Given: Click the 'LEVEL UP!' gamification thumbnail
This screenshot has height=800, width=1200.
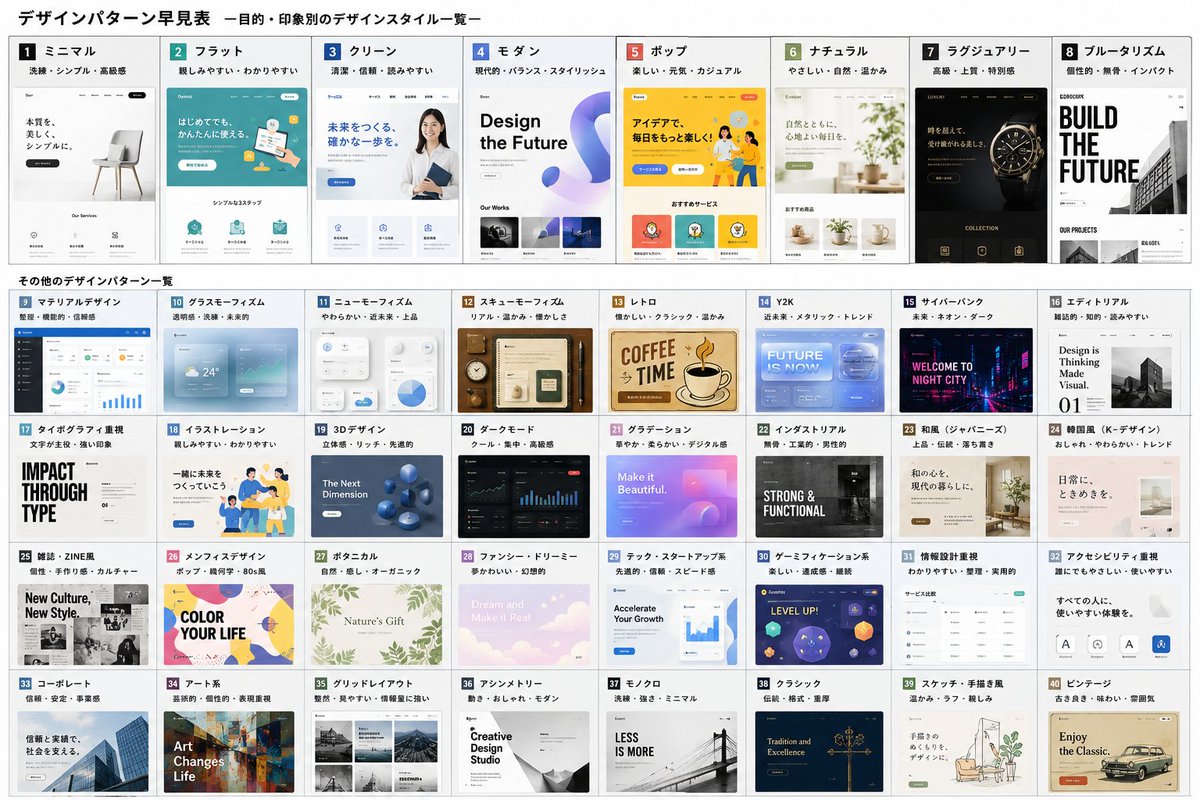Looking at the screenshot, I should click(x=819, y=625).
